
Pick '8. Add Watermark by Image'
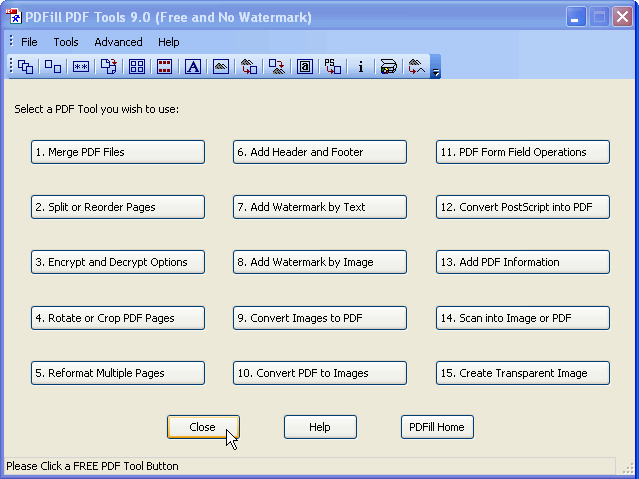click(320, 262)
